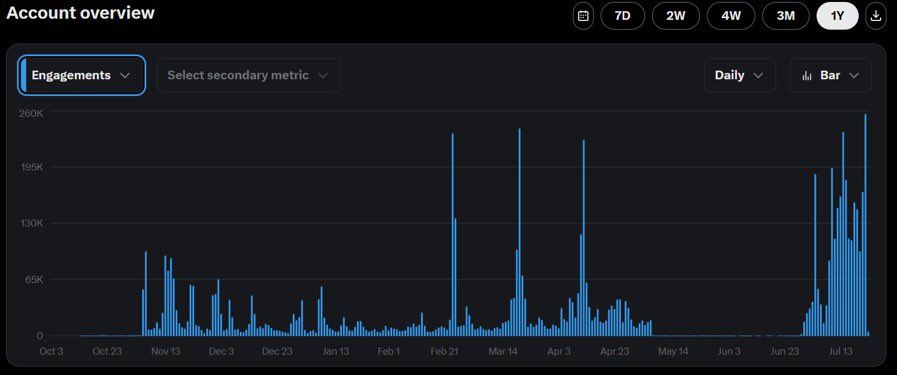Viewport: 897px width, 375px height.
Task: Click the Apr 23 x-axis label
Action: tap(614, 351)
